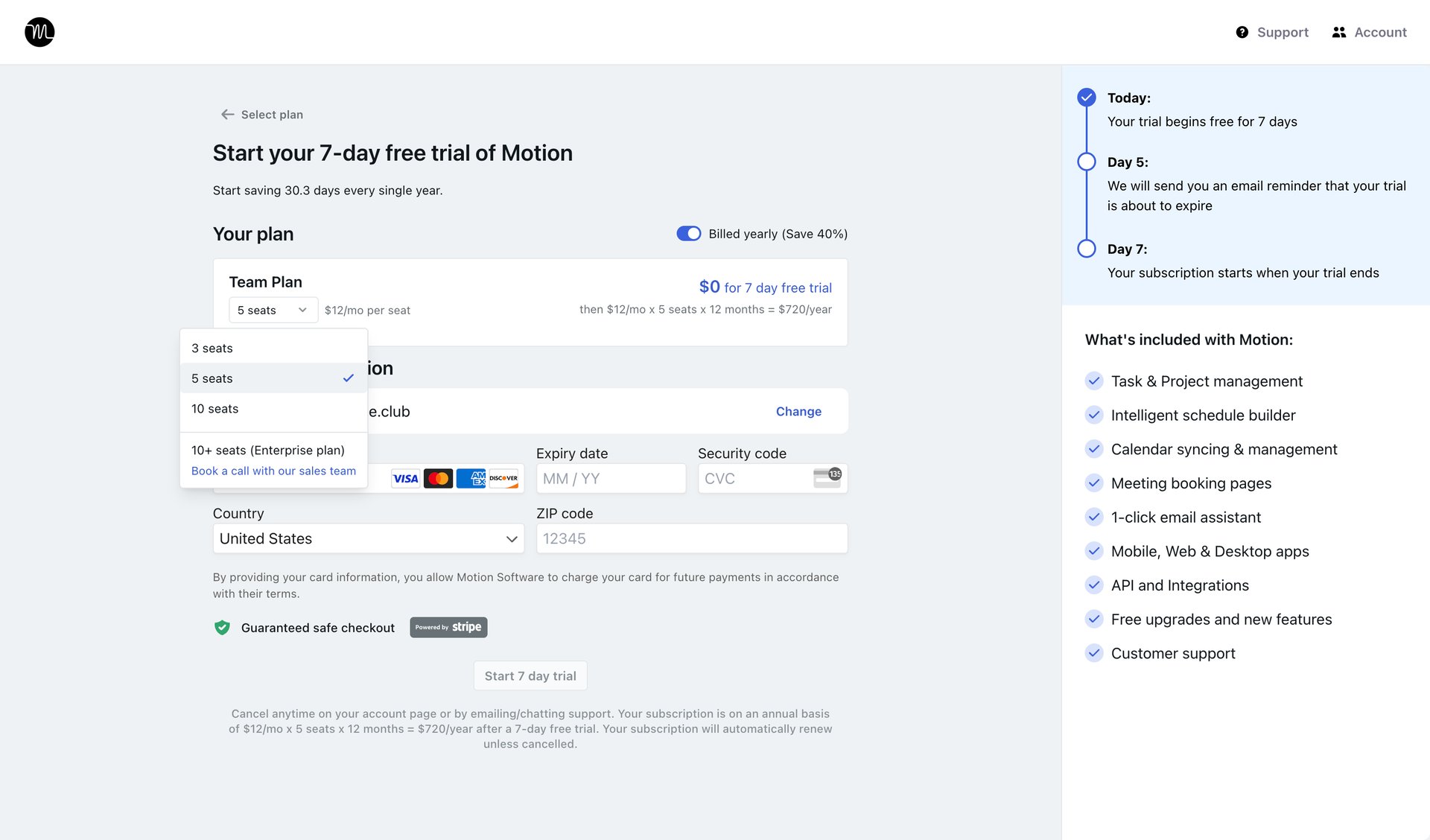Open the seats selection dropdown
1430x840 pixels.
(x=273, y=310)
